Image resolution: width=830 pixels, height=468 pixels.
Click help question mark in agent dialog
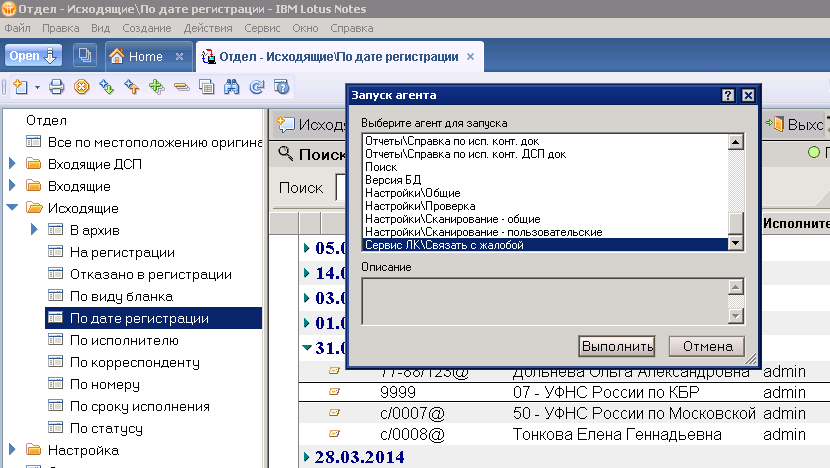pyautogui.click(x=728, y=95)
